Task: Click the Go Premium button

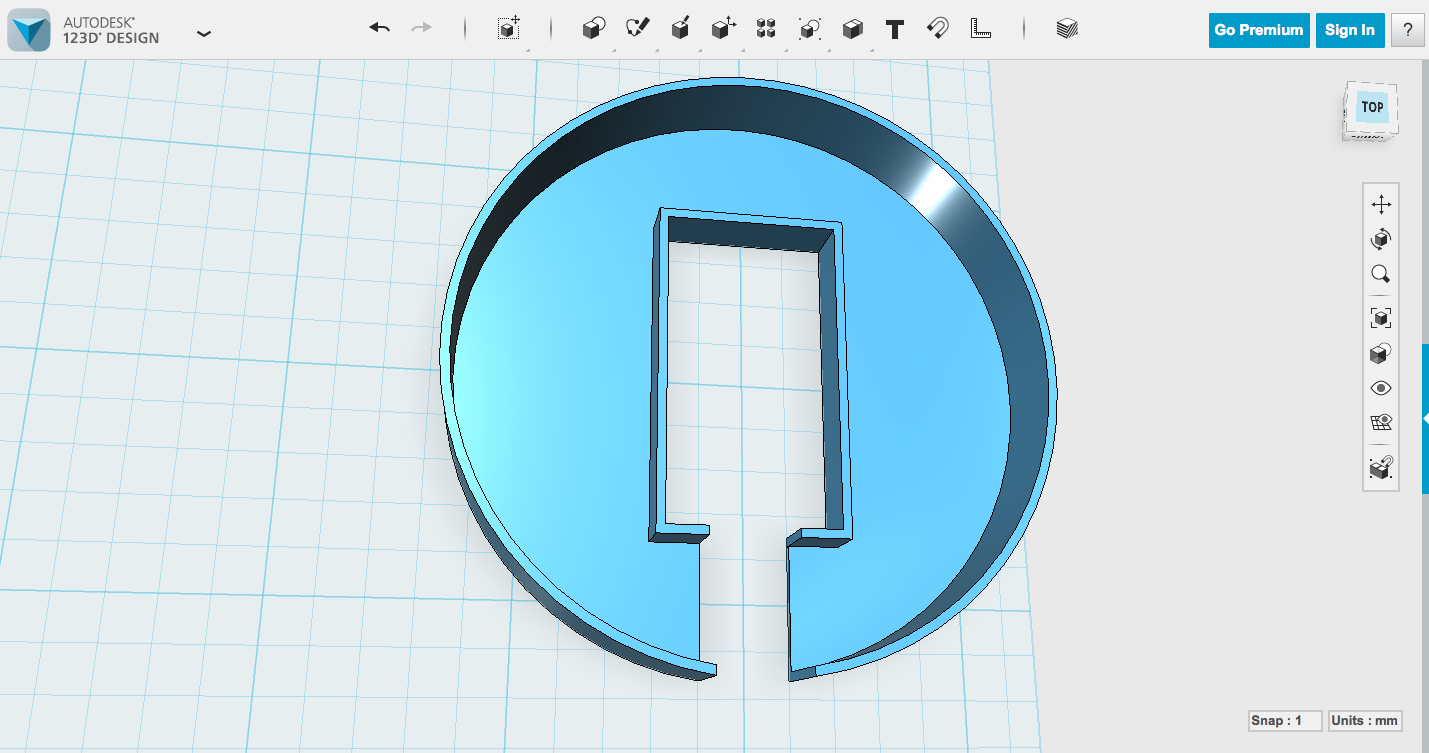Action: (x=1258, y=30)
